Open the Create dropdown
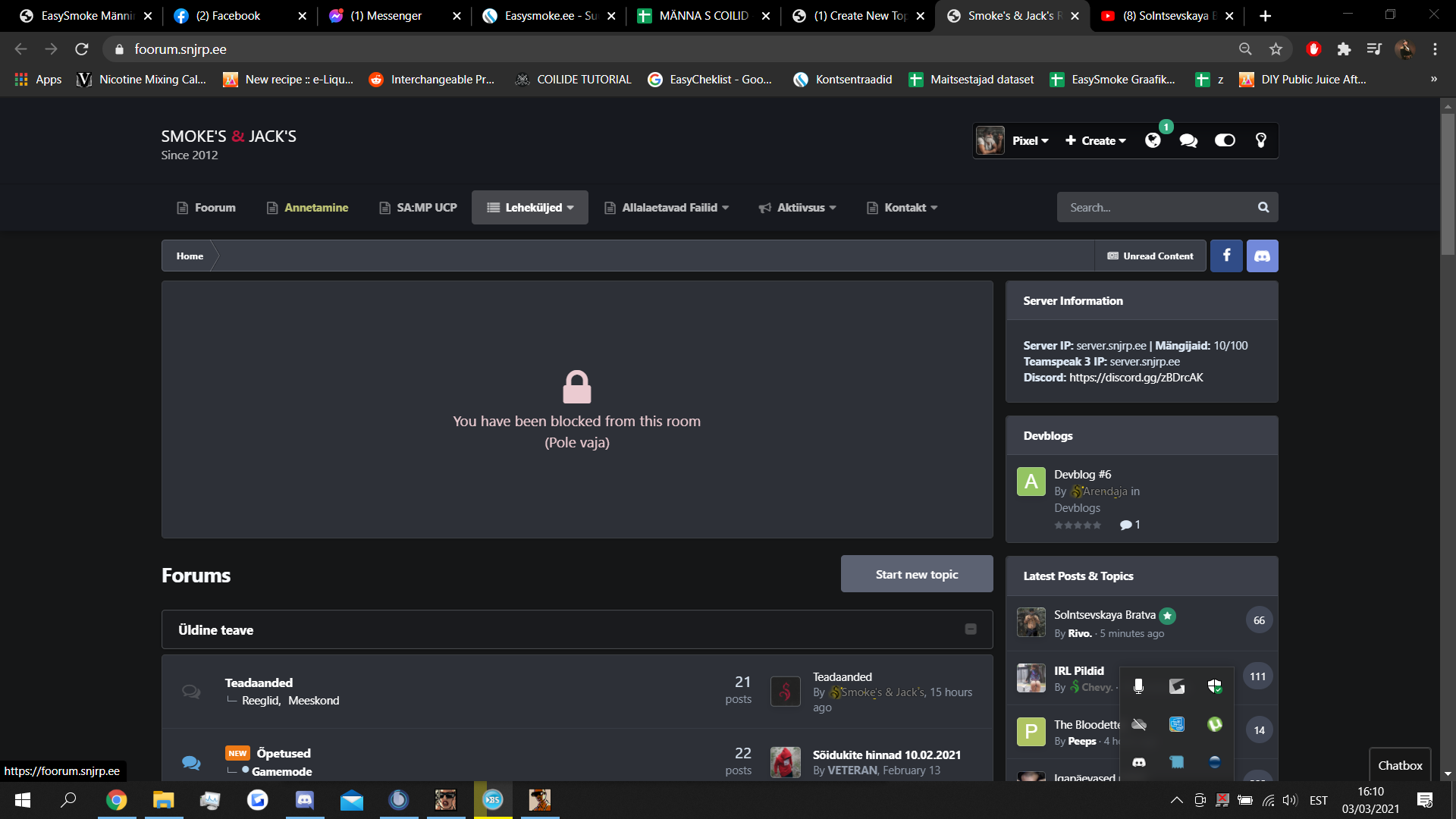This screenshot has width=1456, height=819. click(1096, 140)
